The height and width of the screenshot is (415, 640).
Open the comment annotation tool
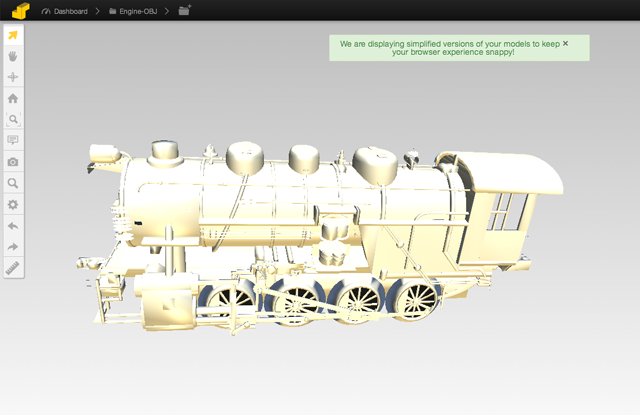pyautogui.click(x=13, y=140)
